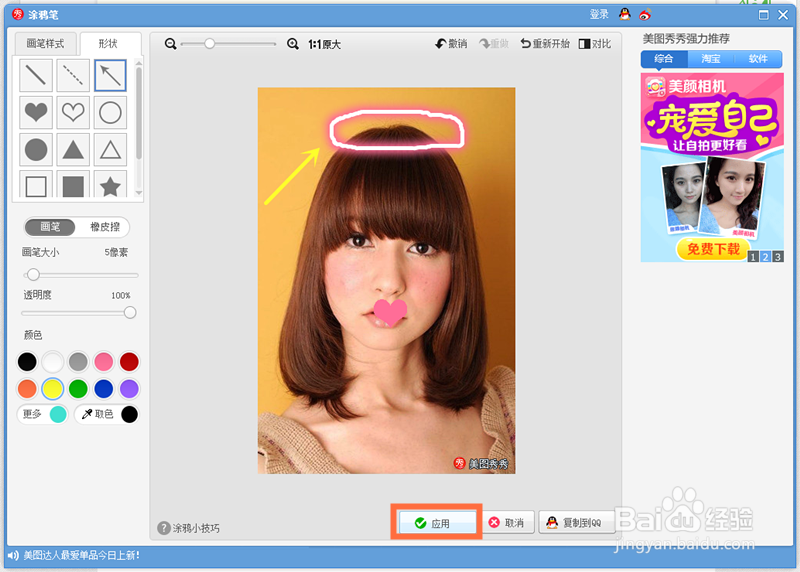Image resolution: width=800 pixels, height=572 pixels.
Task: Undo the last stroke with 撤销
Action: (x=452, y=44)
